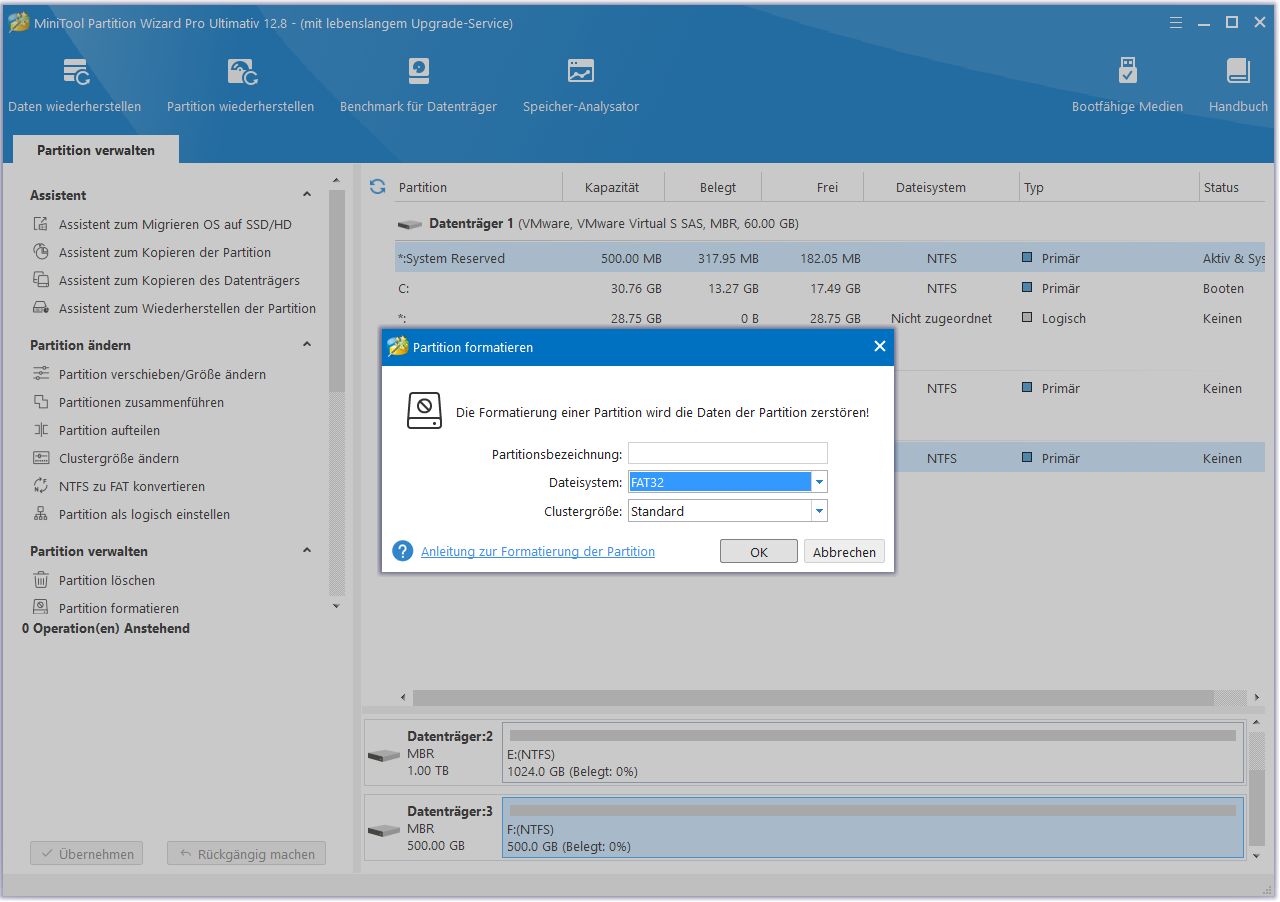
Task: Open Clustergröße ändern
Action: point(119,459)
